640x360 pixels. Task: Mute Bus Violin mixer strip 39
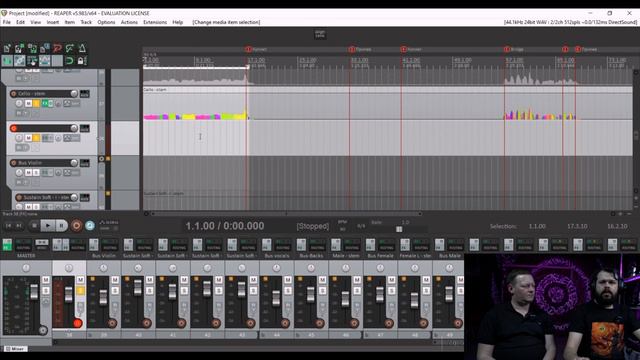115,280
